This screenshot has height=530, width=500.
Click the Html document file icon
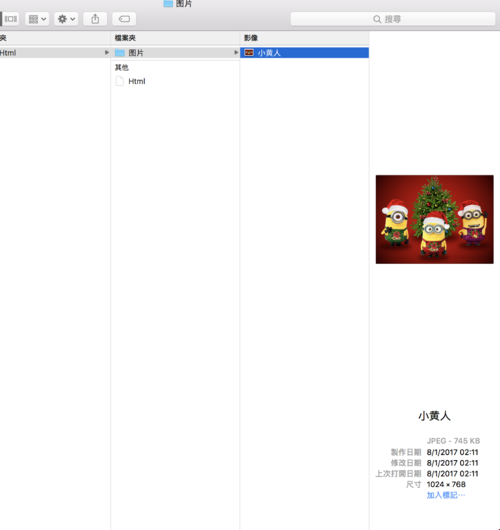click(x=120, y=81)
